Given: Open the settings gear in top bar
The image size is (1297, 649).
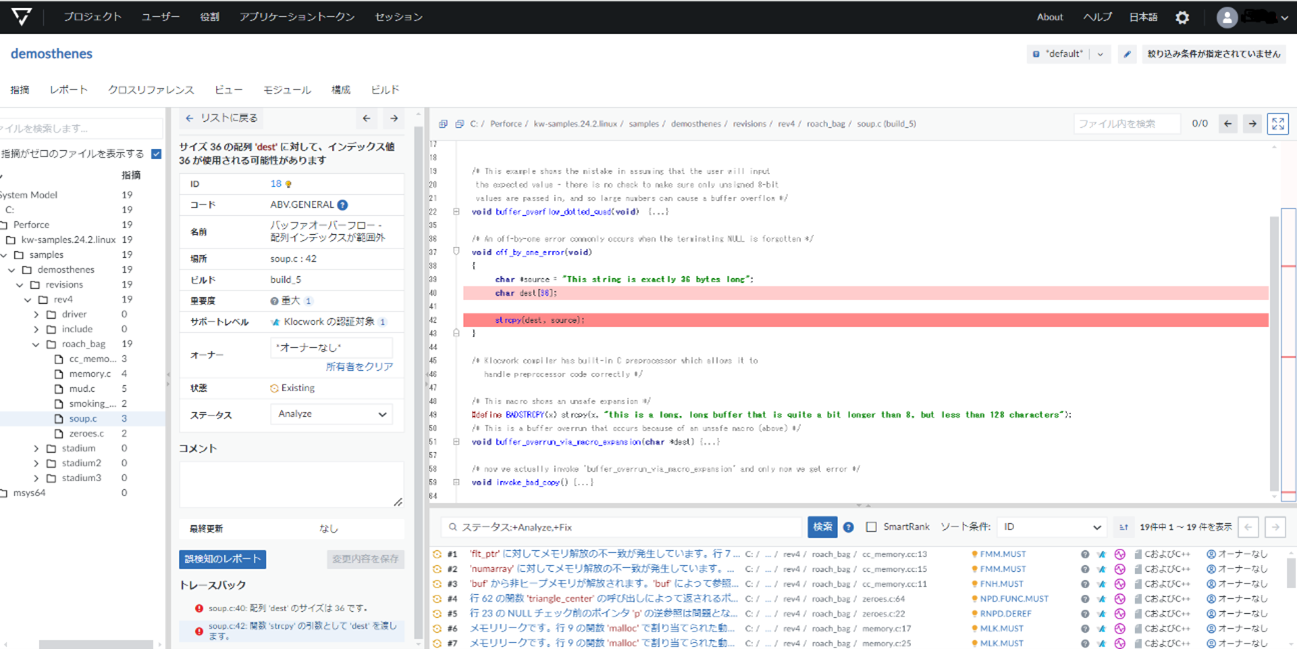Looking at the screenshot, I should coord(1182,17).
